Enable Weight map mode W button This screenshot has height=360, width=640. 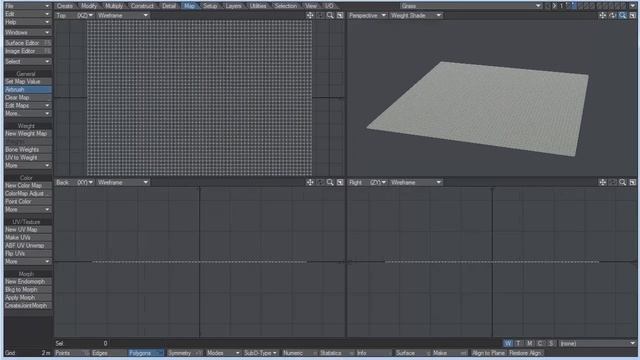(x=508, y=343)
